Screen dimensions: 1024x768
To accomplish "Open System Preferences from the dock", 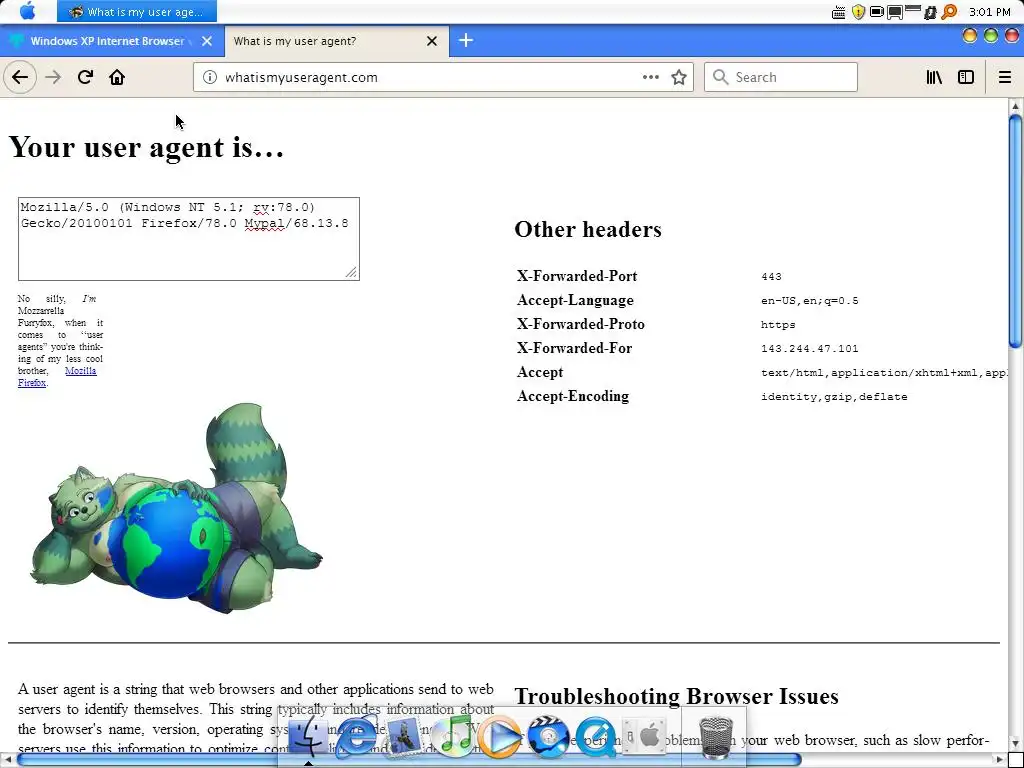I will pyautogui.click(x=644, y=737).
